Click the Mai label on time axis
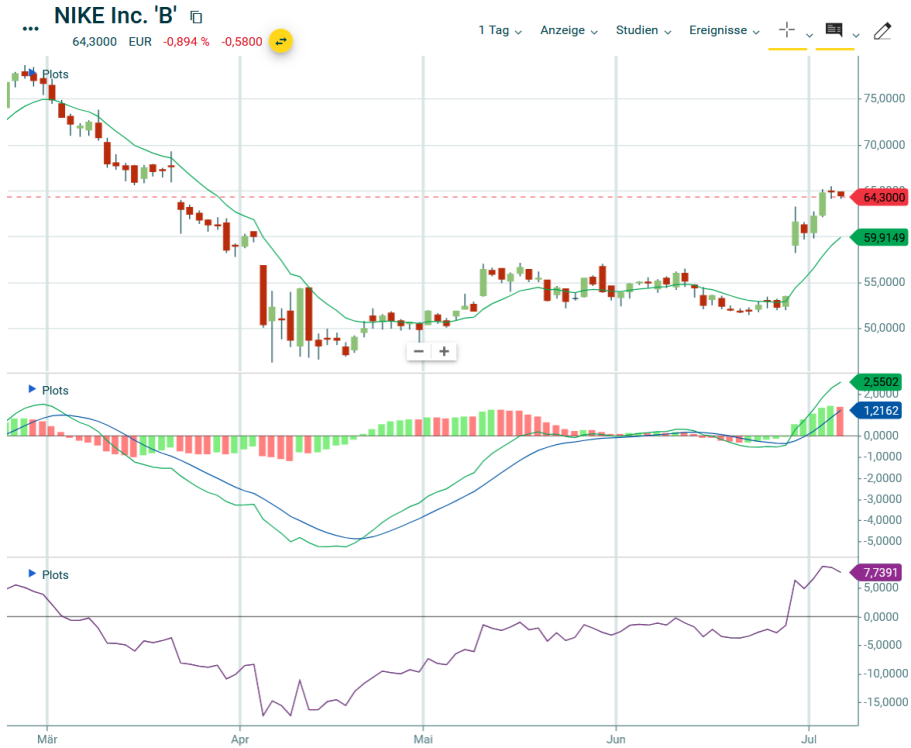 (x=423, y=739)
